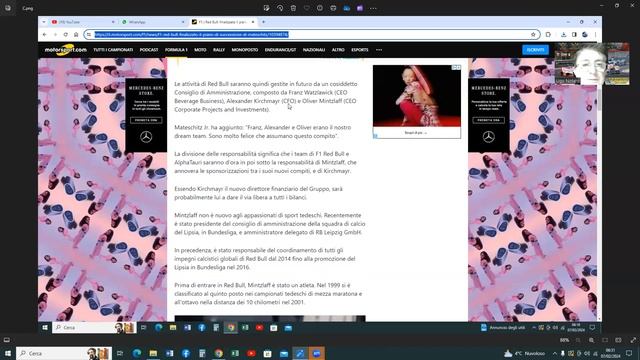Show the file info panel in Photos

tap(320, 8)
